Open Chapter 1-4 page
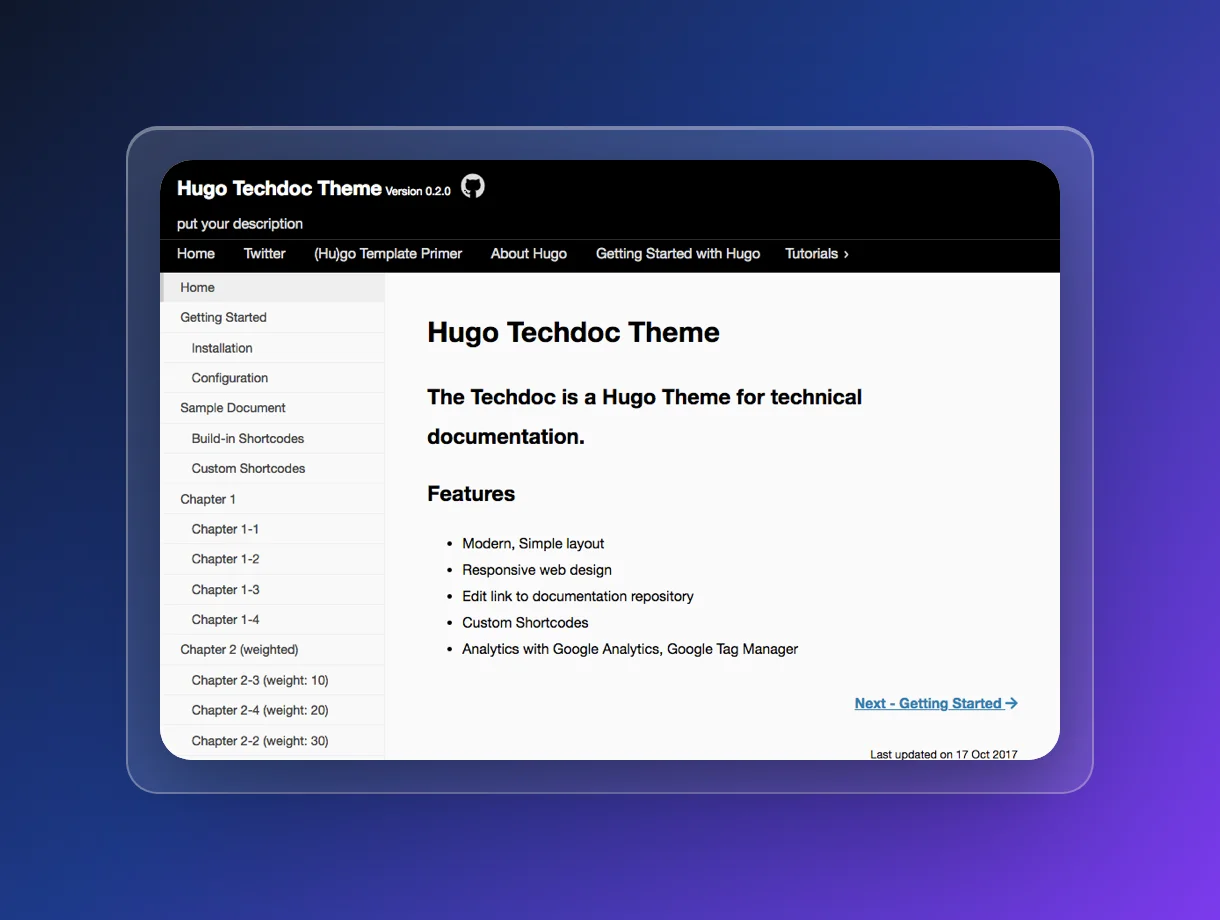This screenshot has height=920, width=1220. click(x=272, y=619)
